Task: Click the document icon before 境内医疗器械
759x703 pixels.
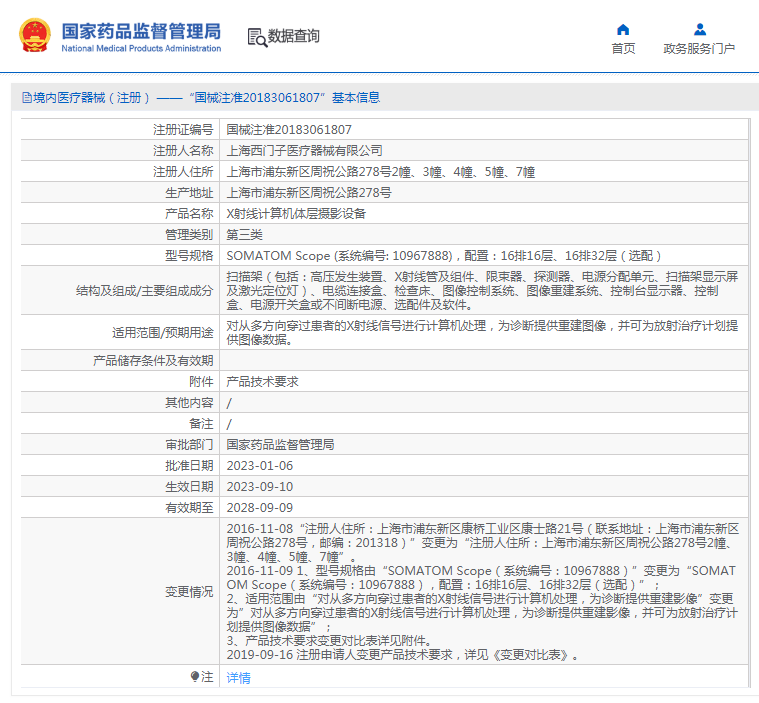Action: [x=27, y=98]
